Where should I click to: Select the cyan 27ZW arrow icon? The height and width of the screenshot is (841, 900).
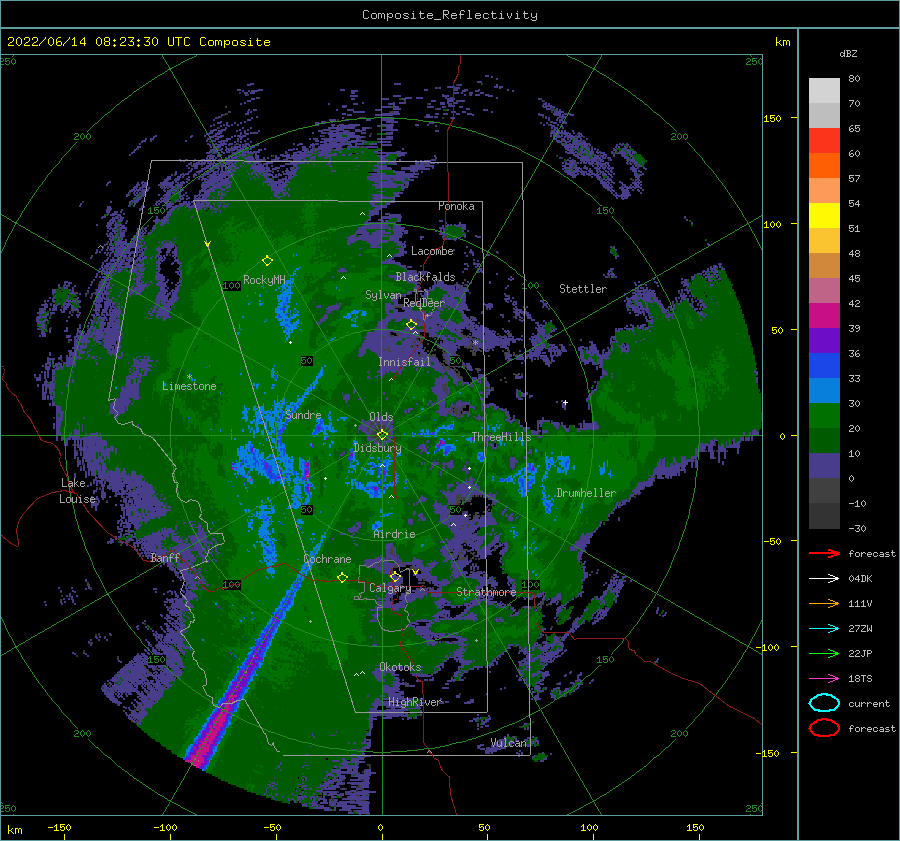click(824, 628)
